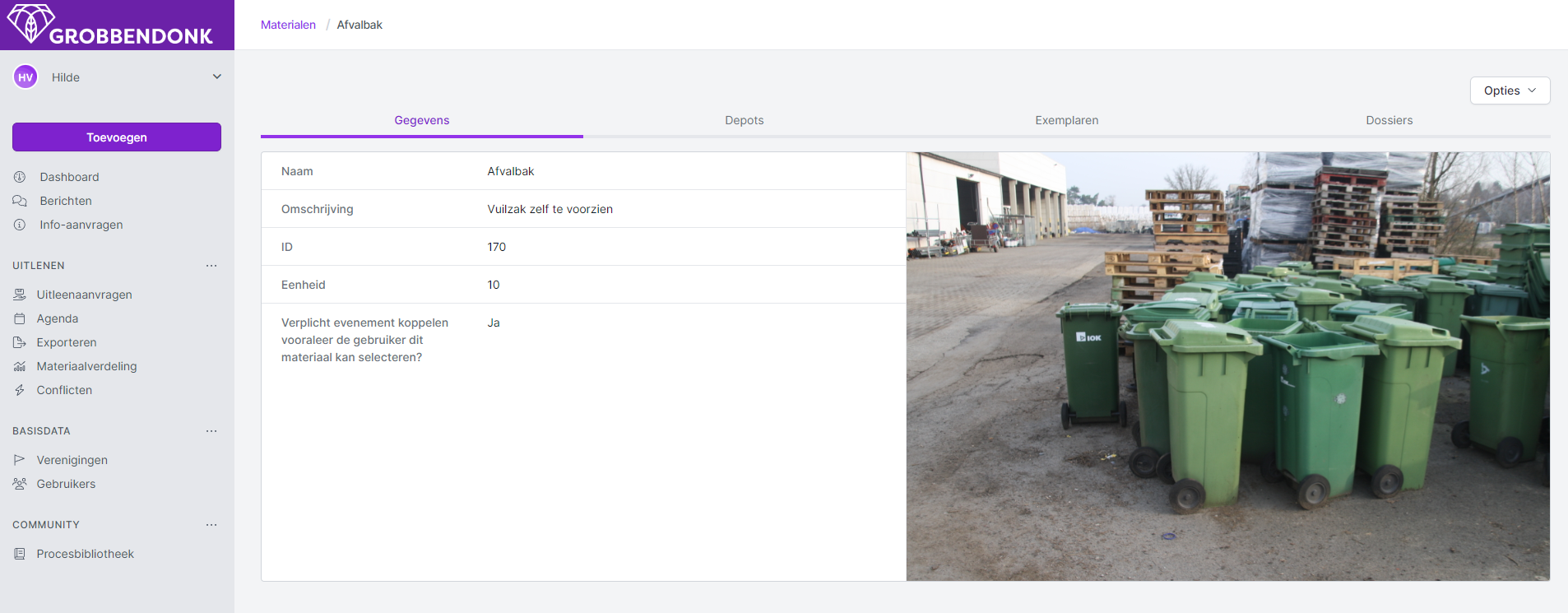The height and width of the screenshot is (613, 1568).
Task: Expand the Hilde user menu chevron
Action: 217,77
